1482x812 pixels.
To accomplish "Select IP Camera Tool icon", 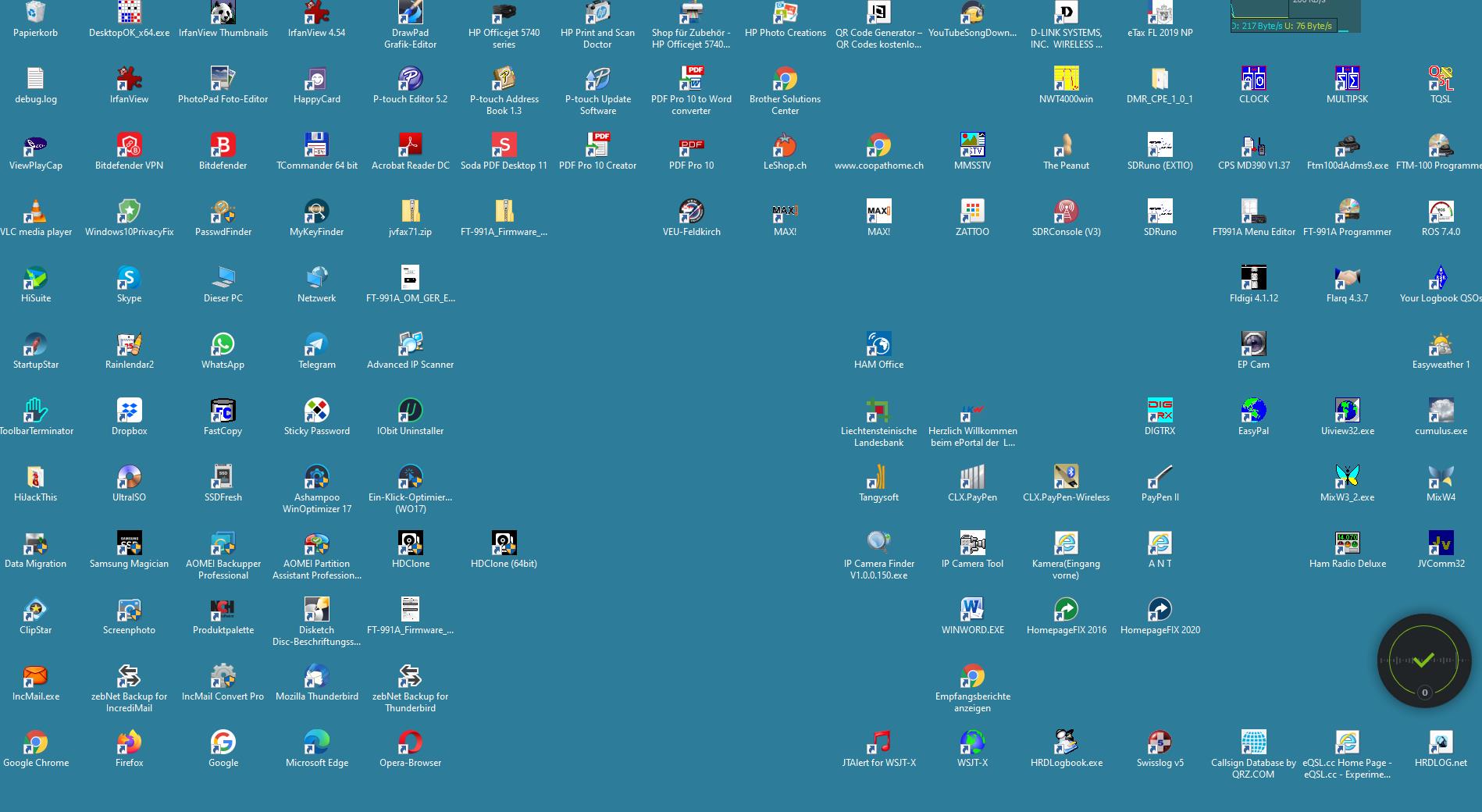I will (x=973, y=543).
